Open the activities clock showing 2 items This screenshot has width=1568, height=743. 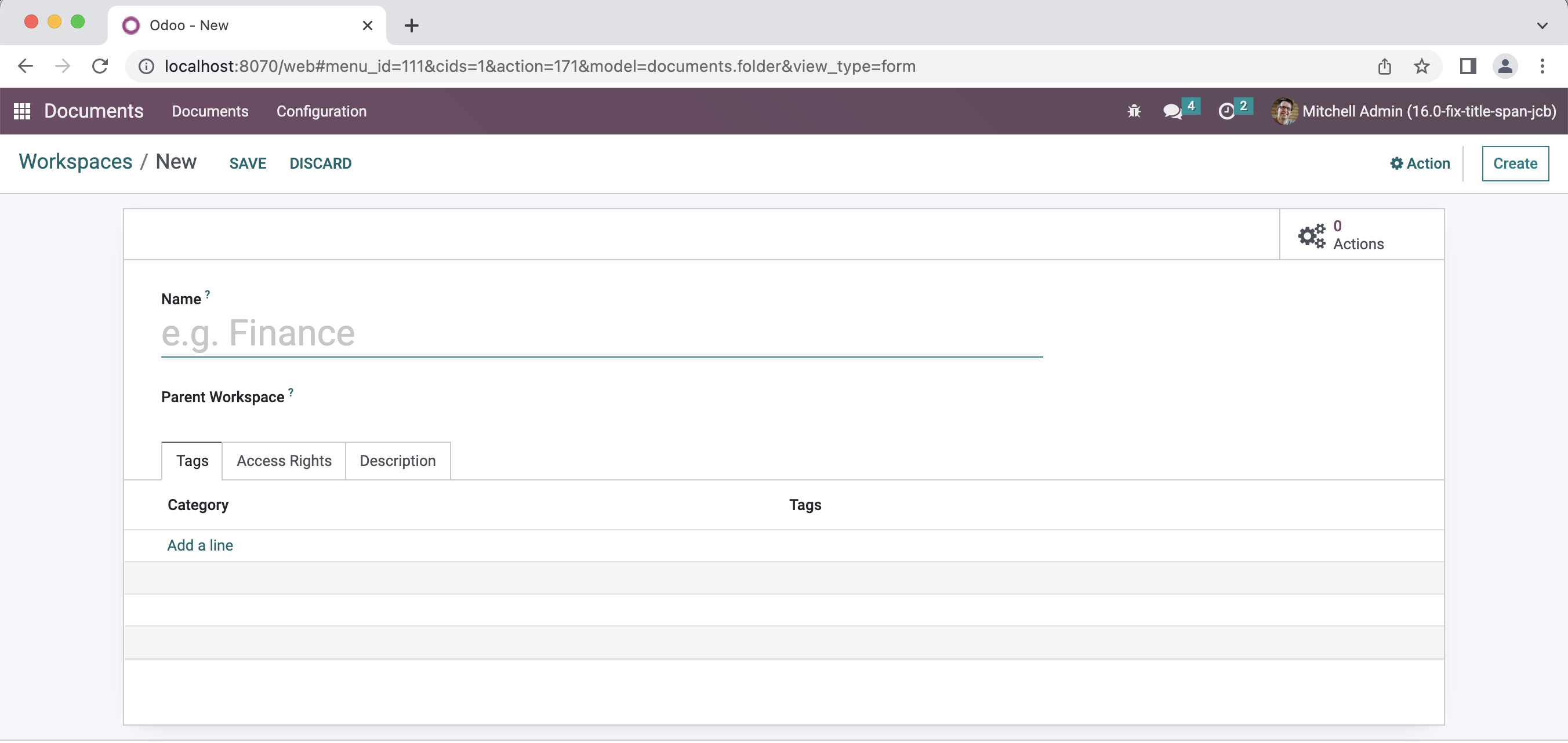pos(1228,111)
